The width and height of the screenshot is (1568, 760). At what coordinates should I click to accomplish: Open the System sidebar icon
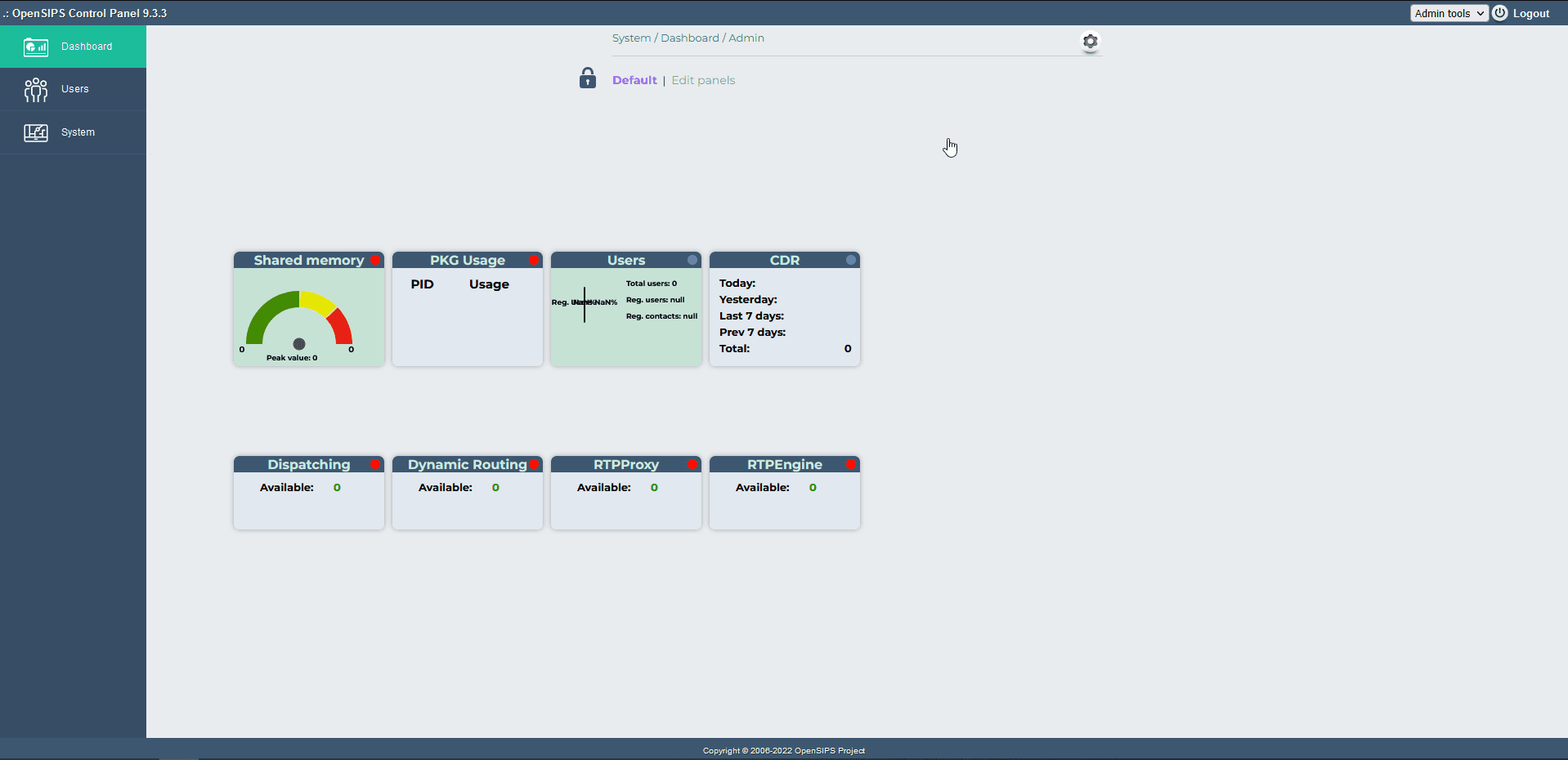coord(36,132)
